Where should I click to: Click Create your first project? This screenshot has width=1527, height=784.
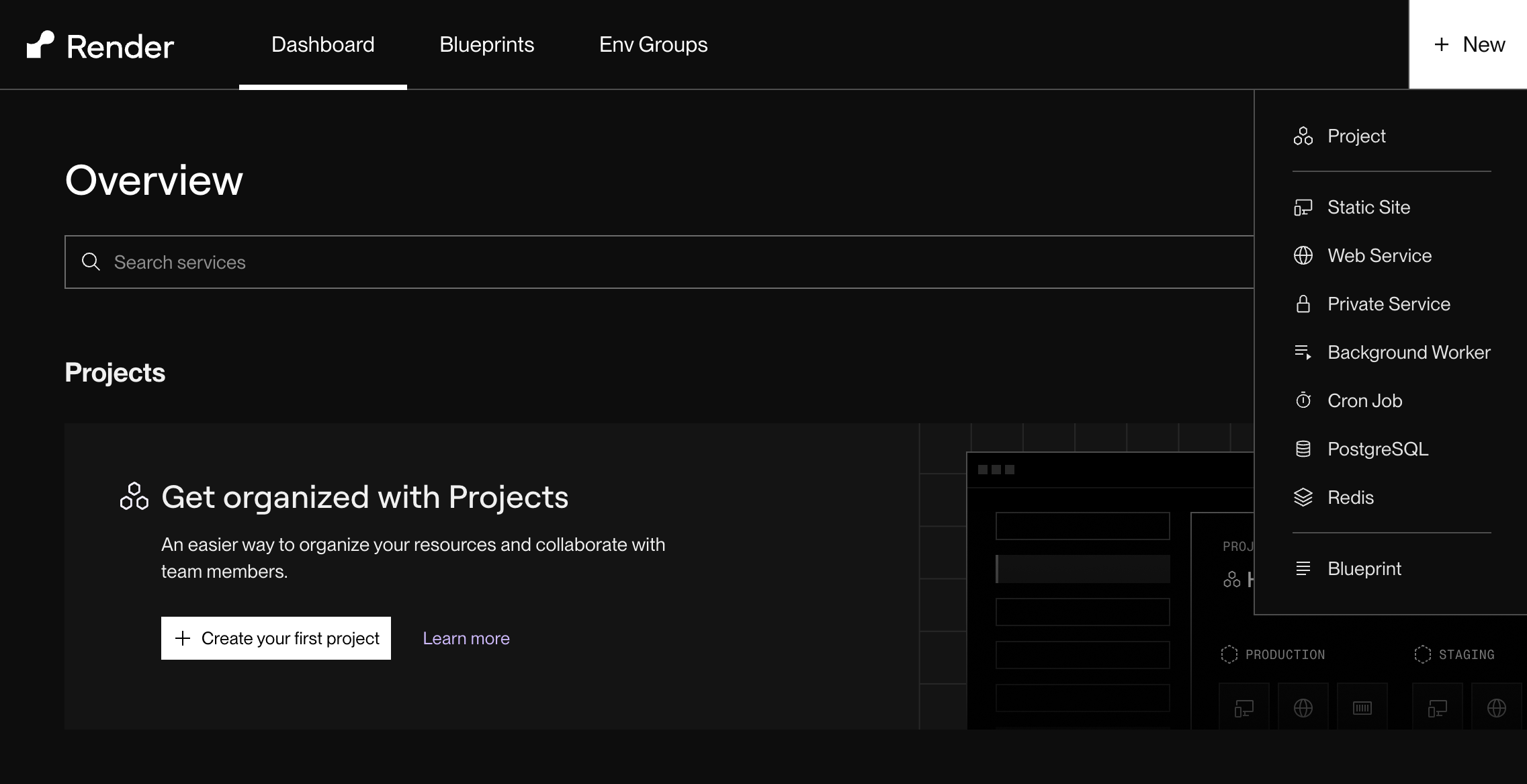point(275,638)
